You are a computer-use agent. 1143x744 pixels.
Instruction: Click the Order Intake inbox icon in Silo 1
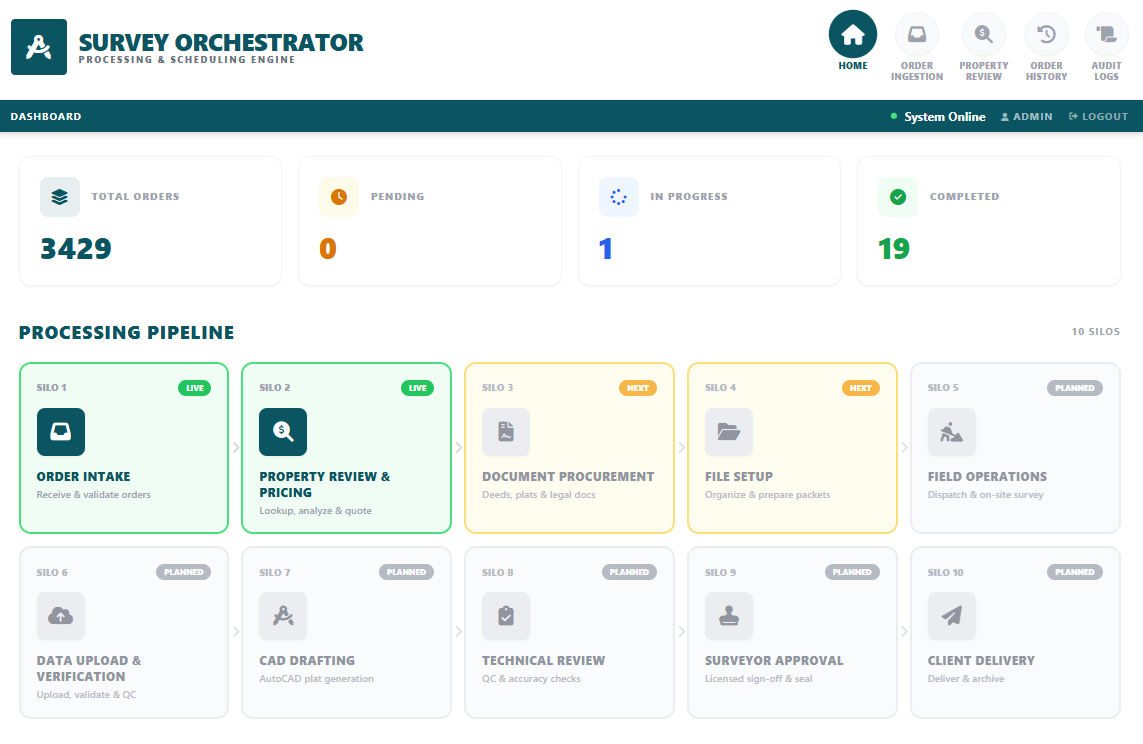coord(60,432)
